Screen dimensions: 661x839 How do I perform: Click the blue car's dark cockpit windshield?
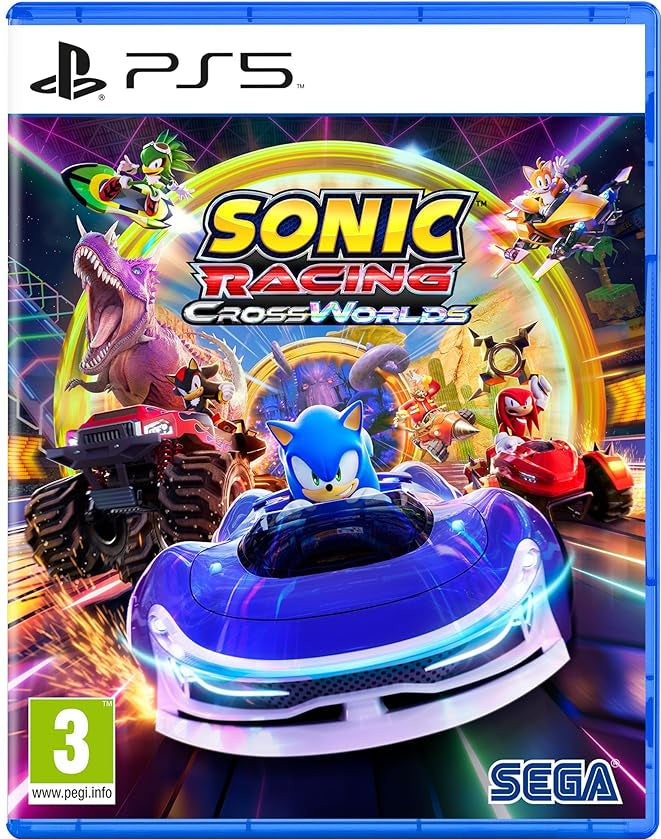pyautogui.click(x=335, y=535)
